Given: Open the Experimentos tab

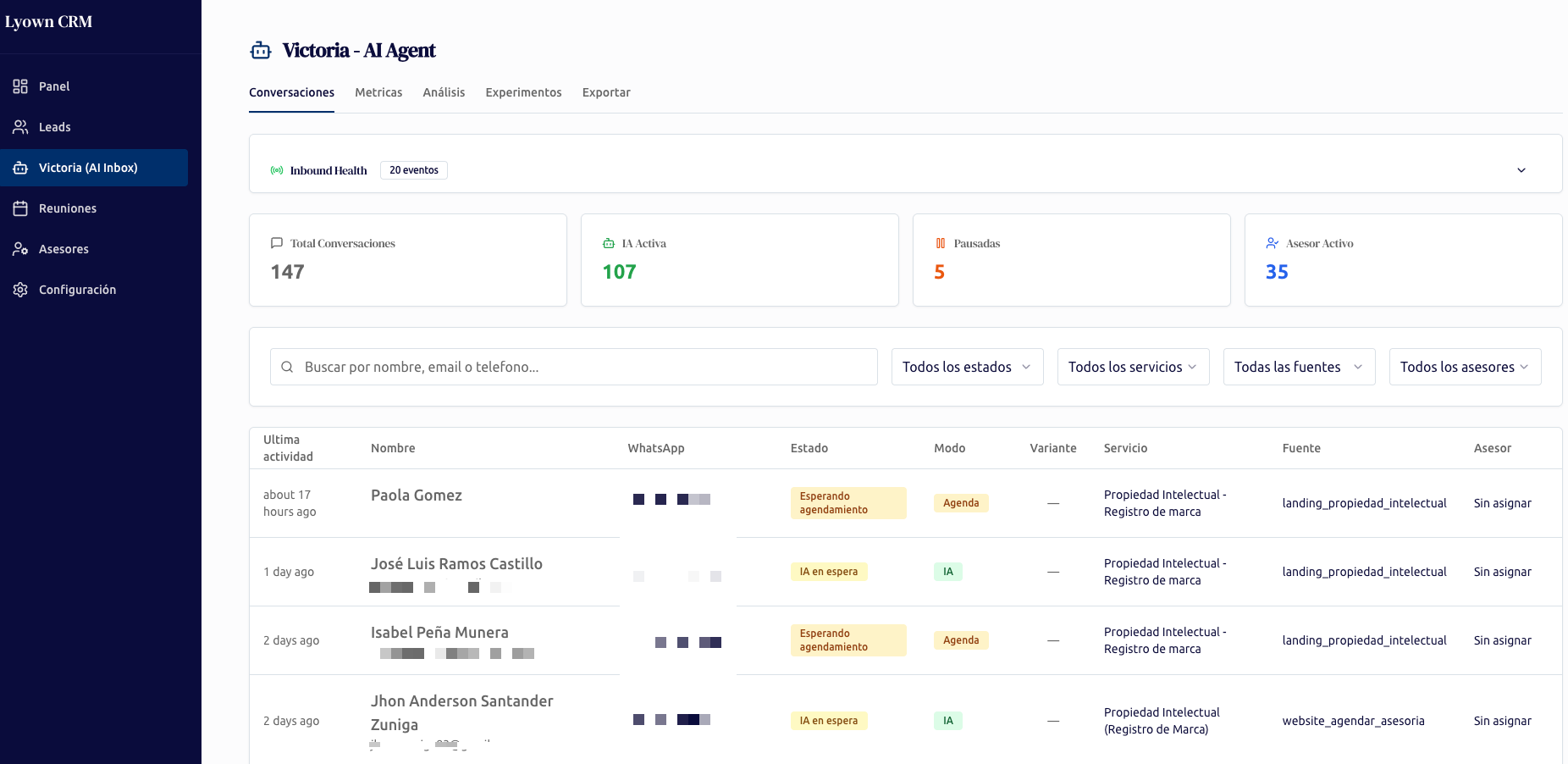Looking at the screenshot, I should point(523,92).
